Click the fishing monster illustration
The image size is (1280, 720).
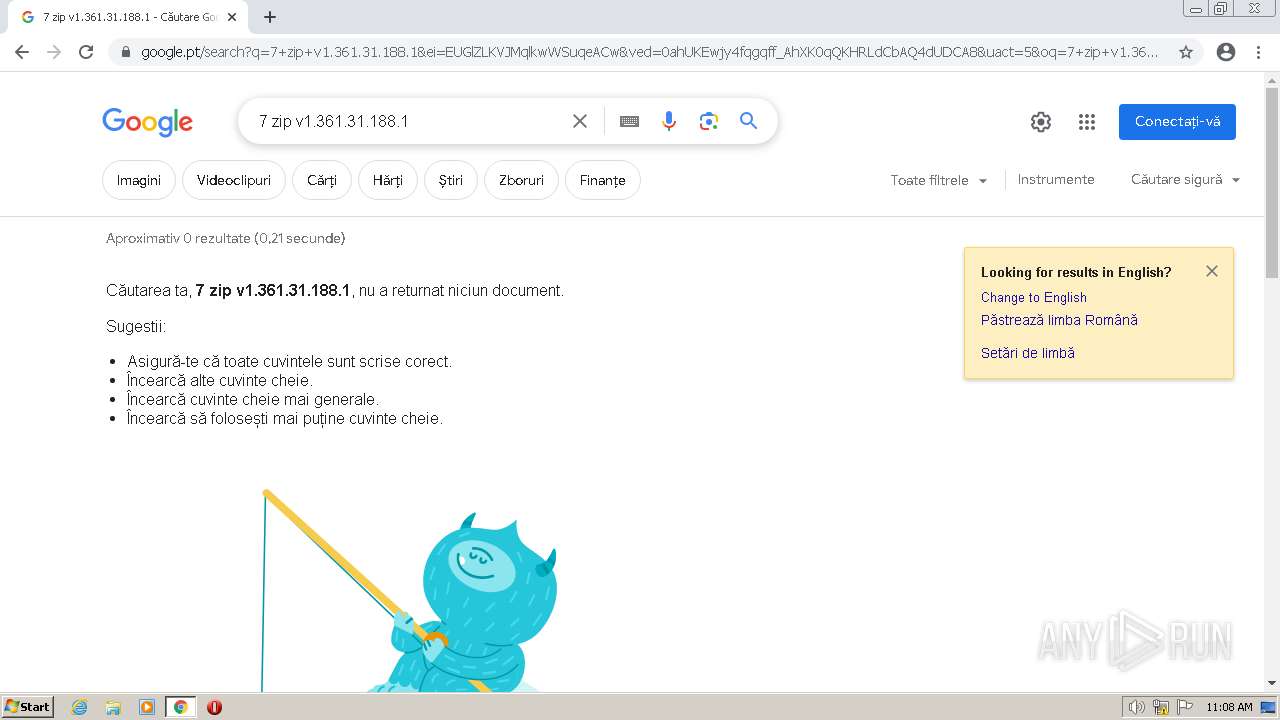tap(410, 590)
